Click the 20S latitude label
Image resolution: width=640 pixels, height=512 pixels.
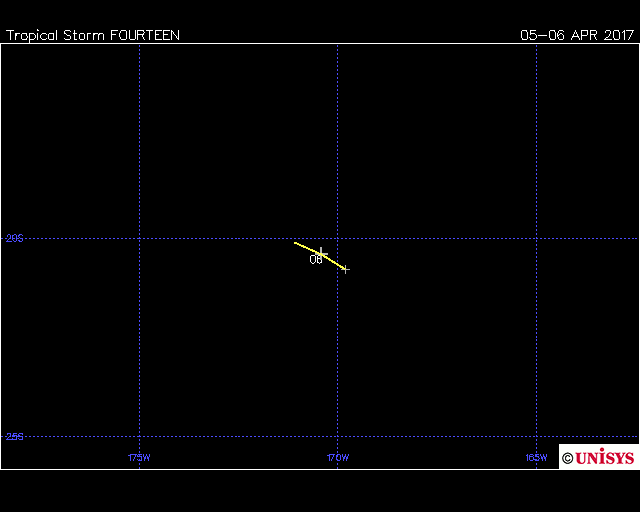click(x=14, y=238)
